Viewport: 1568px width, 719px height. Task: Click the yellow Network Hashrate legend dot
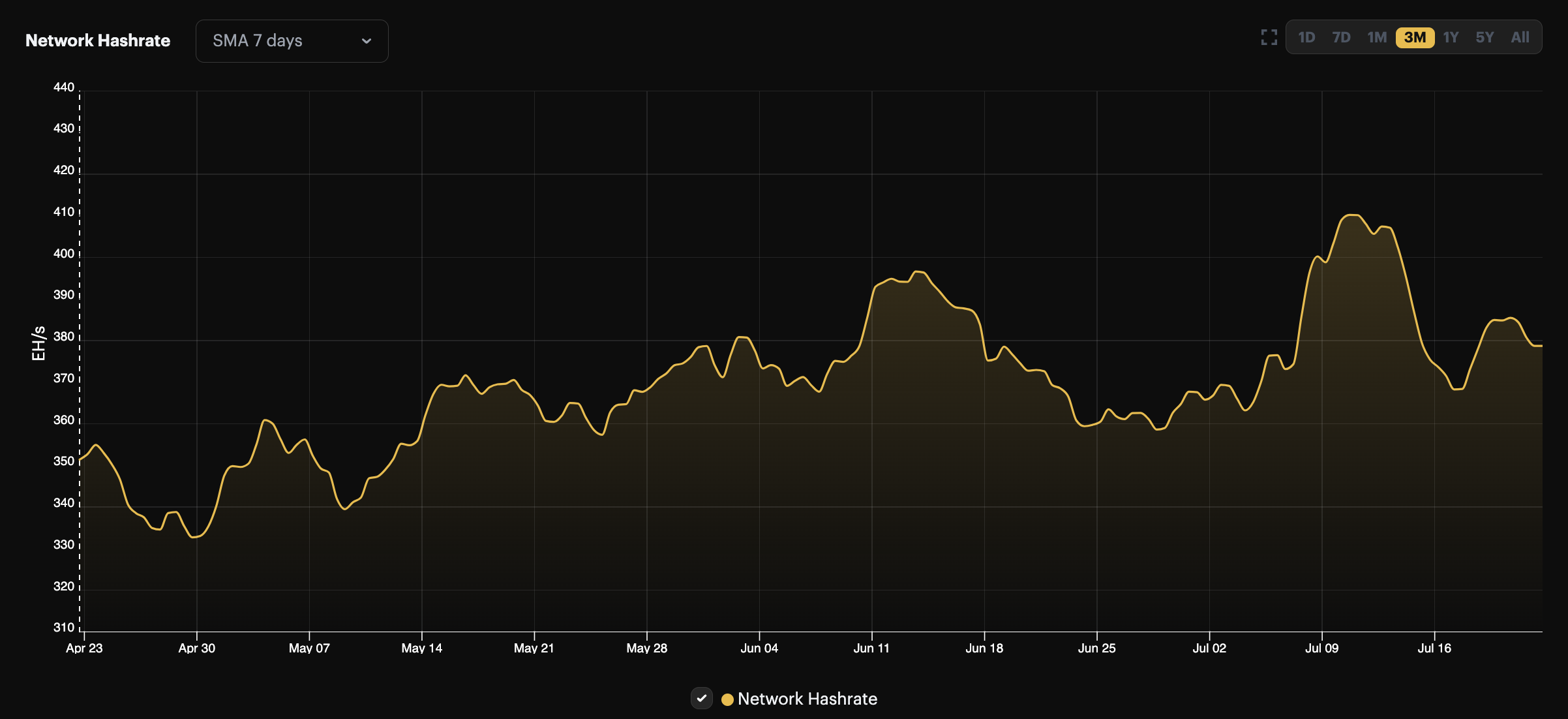tap(726, 699)
